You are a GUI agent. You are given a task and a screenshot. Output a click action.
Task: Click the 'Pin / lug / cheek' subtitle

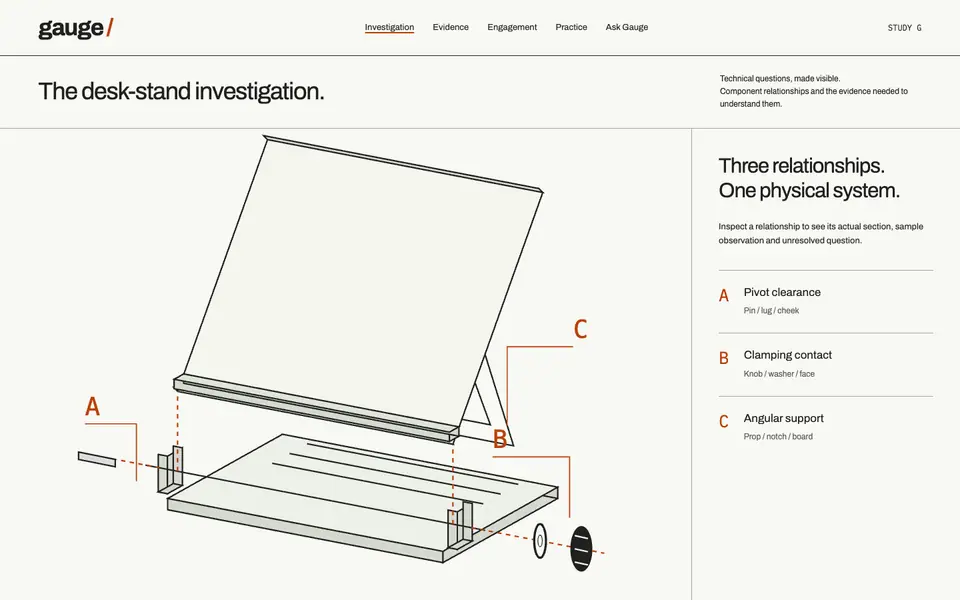[x=771, y=310]
